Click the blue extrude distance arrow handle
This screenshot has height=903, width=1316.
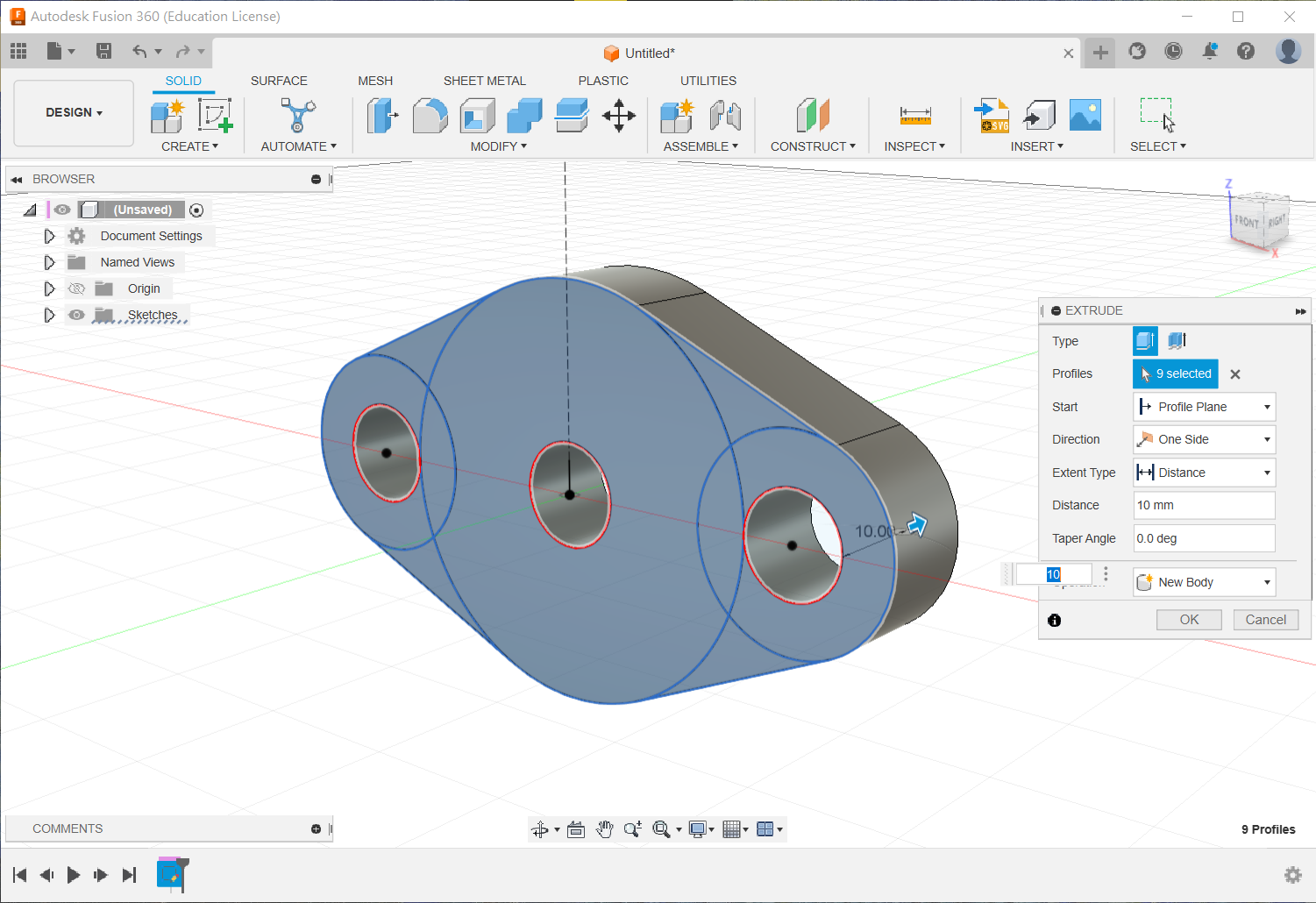[917, 524]
